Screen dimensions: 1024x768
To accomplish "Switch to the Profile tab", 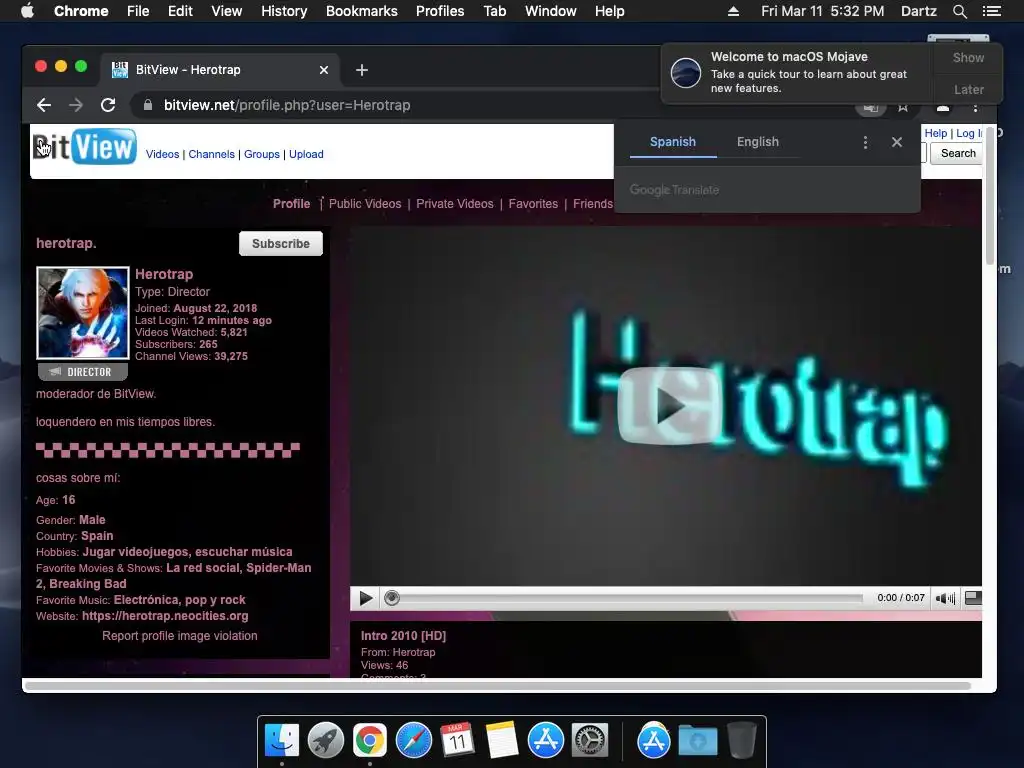I will 291,204.
